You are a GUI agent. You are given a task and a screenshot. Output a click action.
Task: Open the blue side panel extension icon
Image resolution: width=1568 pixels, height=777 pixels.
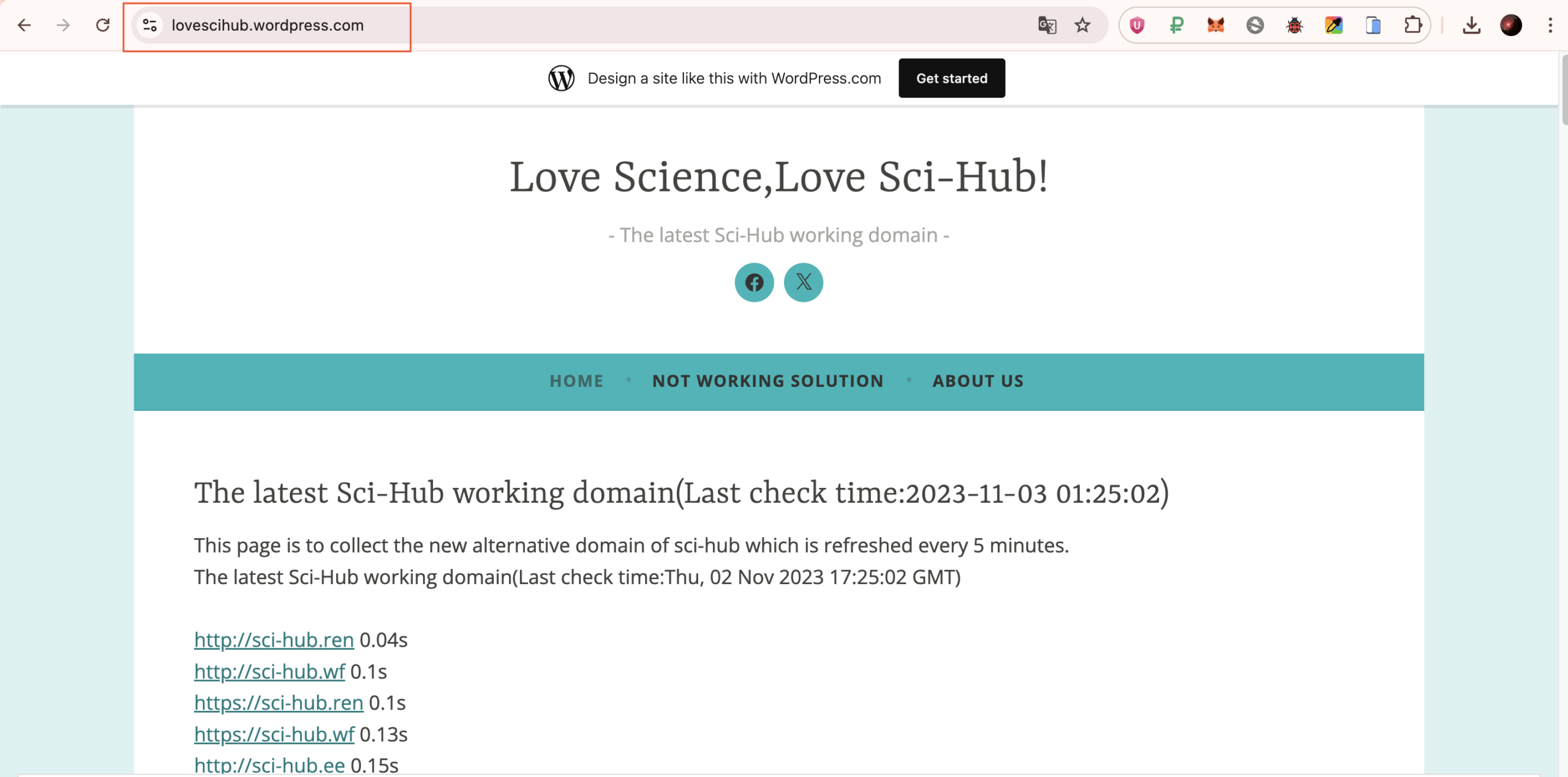1373,25
